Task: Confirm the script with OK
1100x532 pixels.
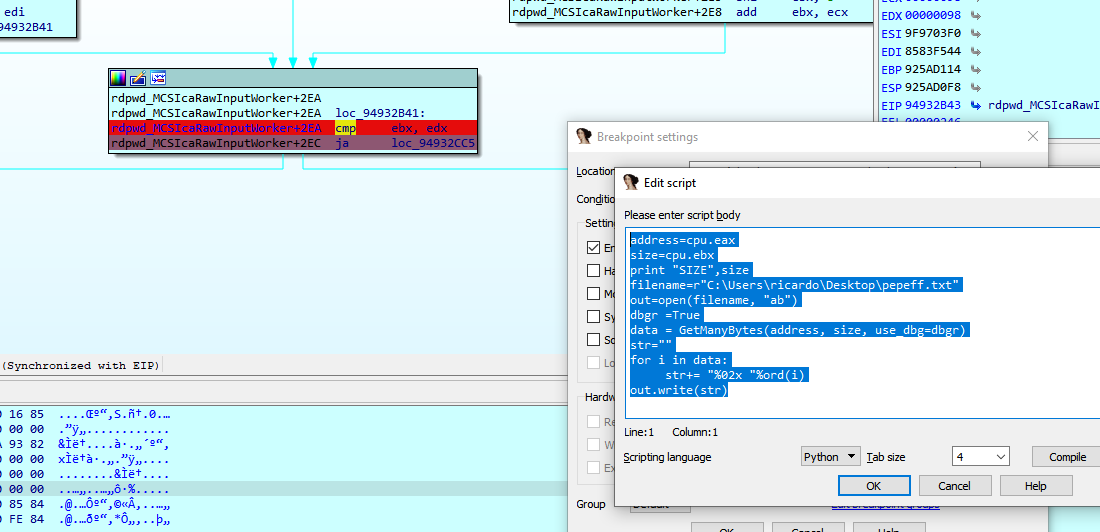Action: pyautogui.click(x=873, y=485)
